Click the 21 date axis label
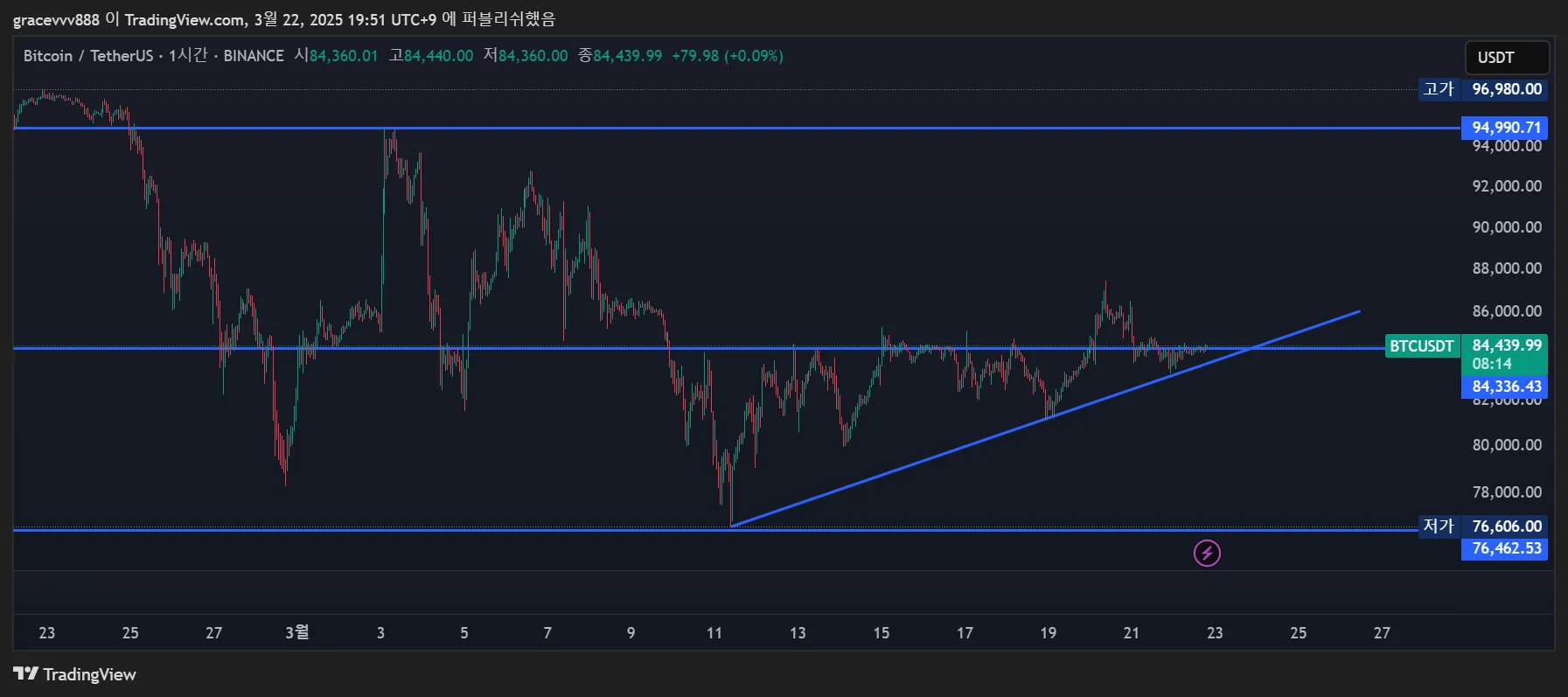The image size is (1568, 697). [x=1132, y=633]
